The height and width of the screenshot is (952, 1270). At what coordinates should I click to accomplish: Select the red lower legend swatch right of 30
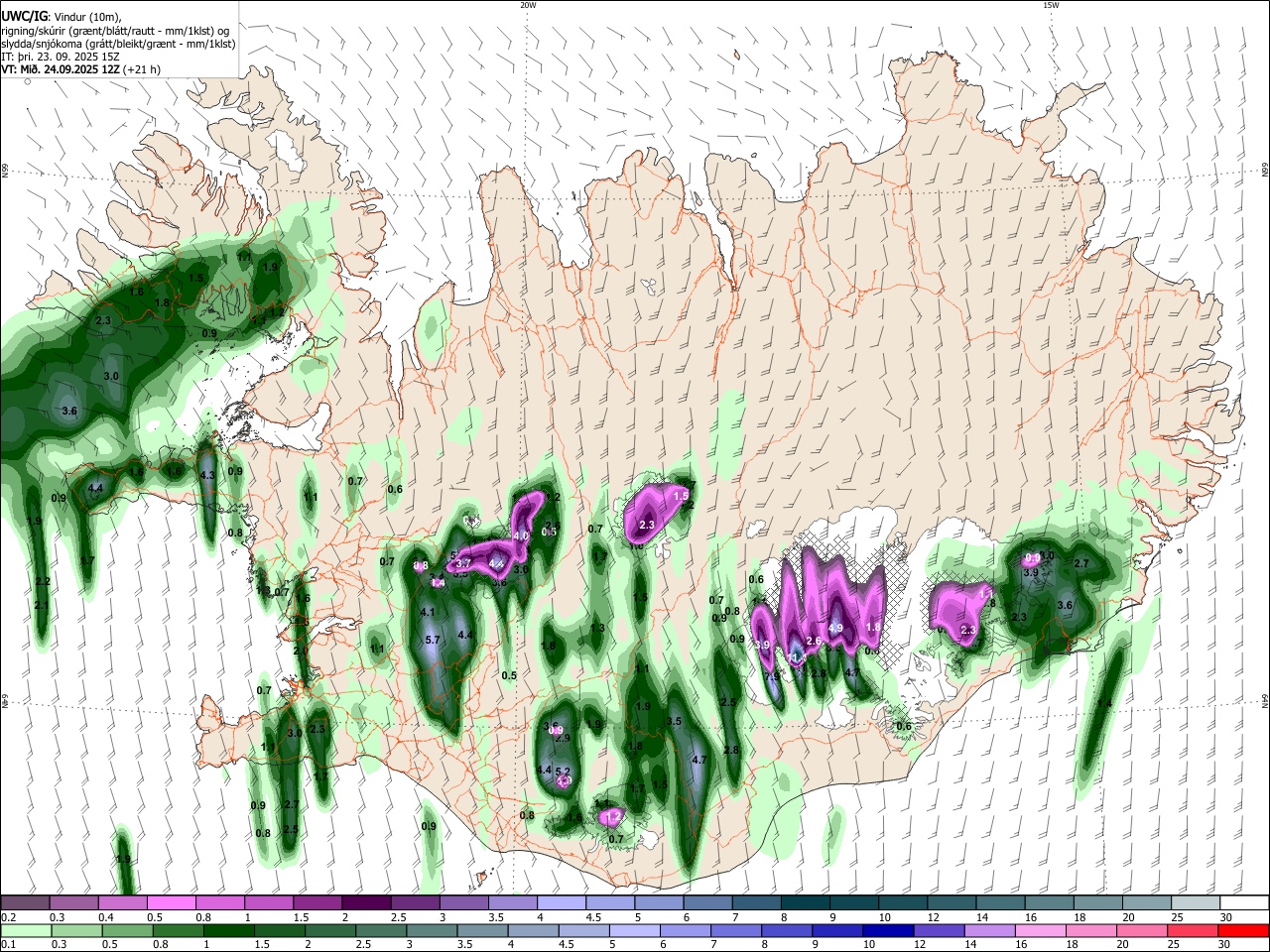coord(1243,930)
